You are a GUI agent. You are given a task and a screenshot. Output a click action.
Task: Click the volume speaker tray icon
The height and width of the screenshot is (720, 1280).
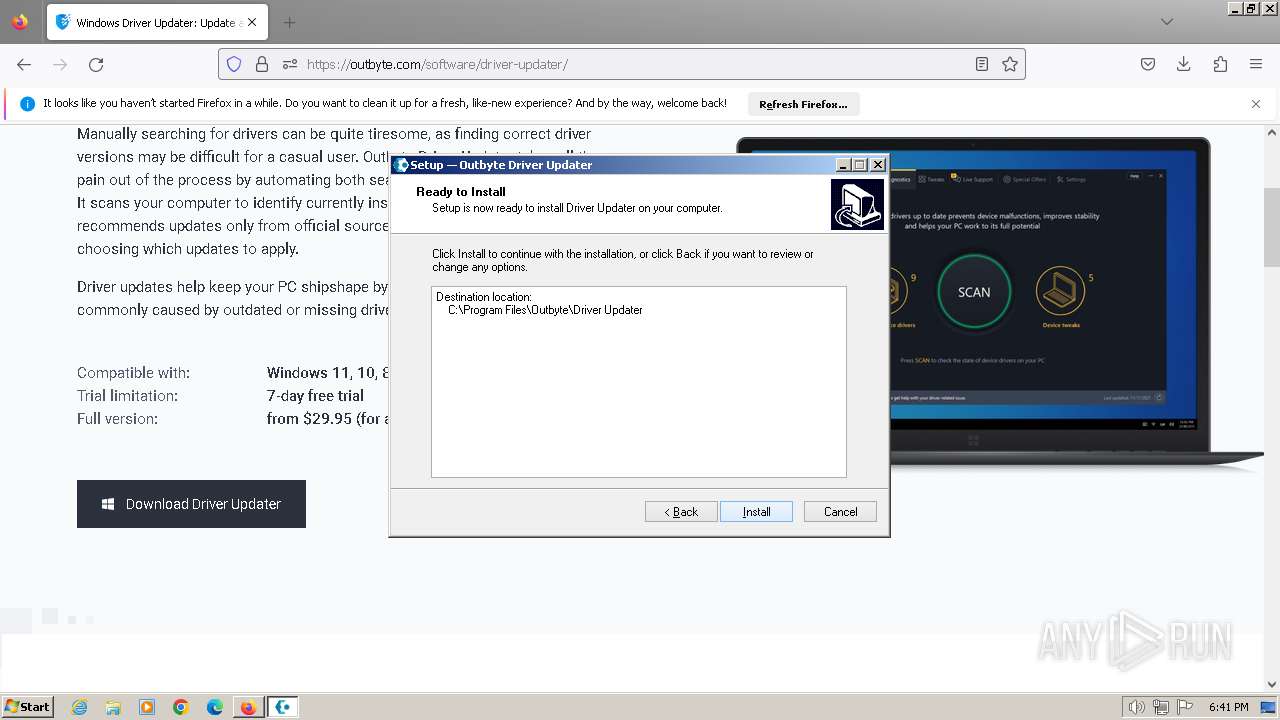tap(1137, 707)
